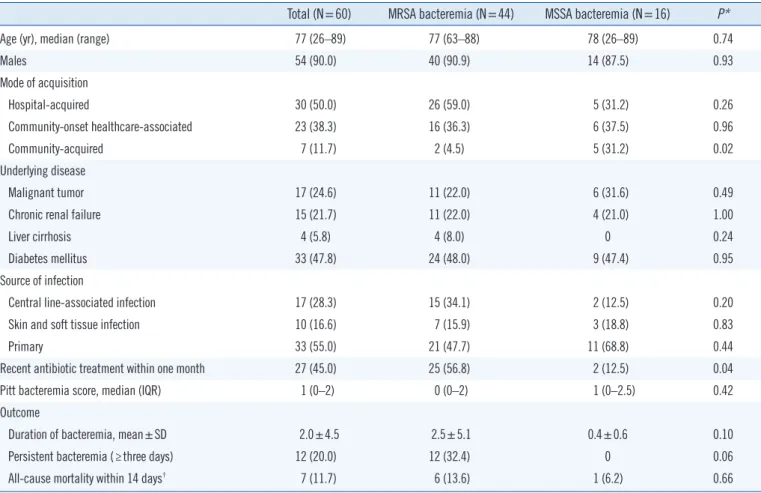761x493 pixels.
Task: Select the Hospital-acquired MRSA value '26 (59.0)'
Action: (449, 105)
